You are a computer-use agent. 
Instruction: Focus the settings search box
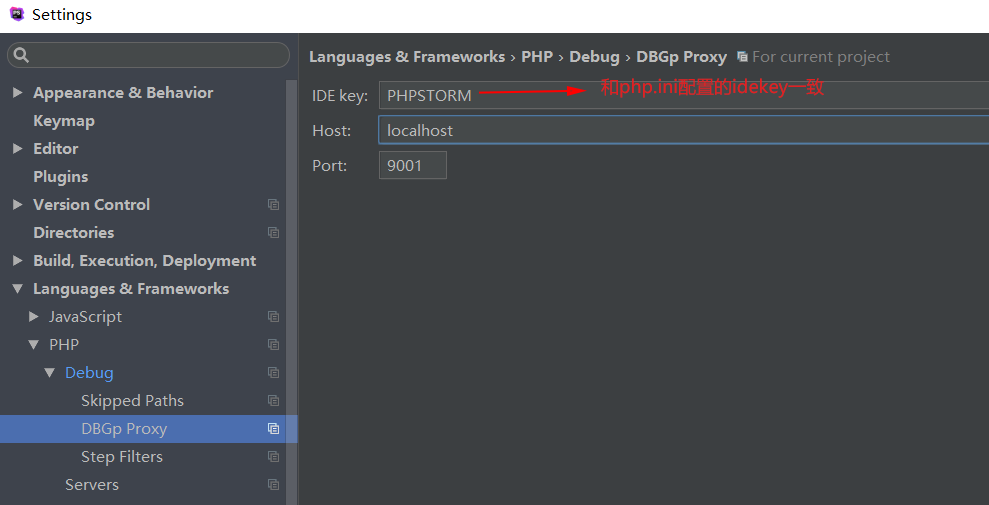148,55
